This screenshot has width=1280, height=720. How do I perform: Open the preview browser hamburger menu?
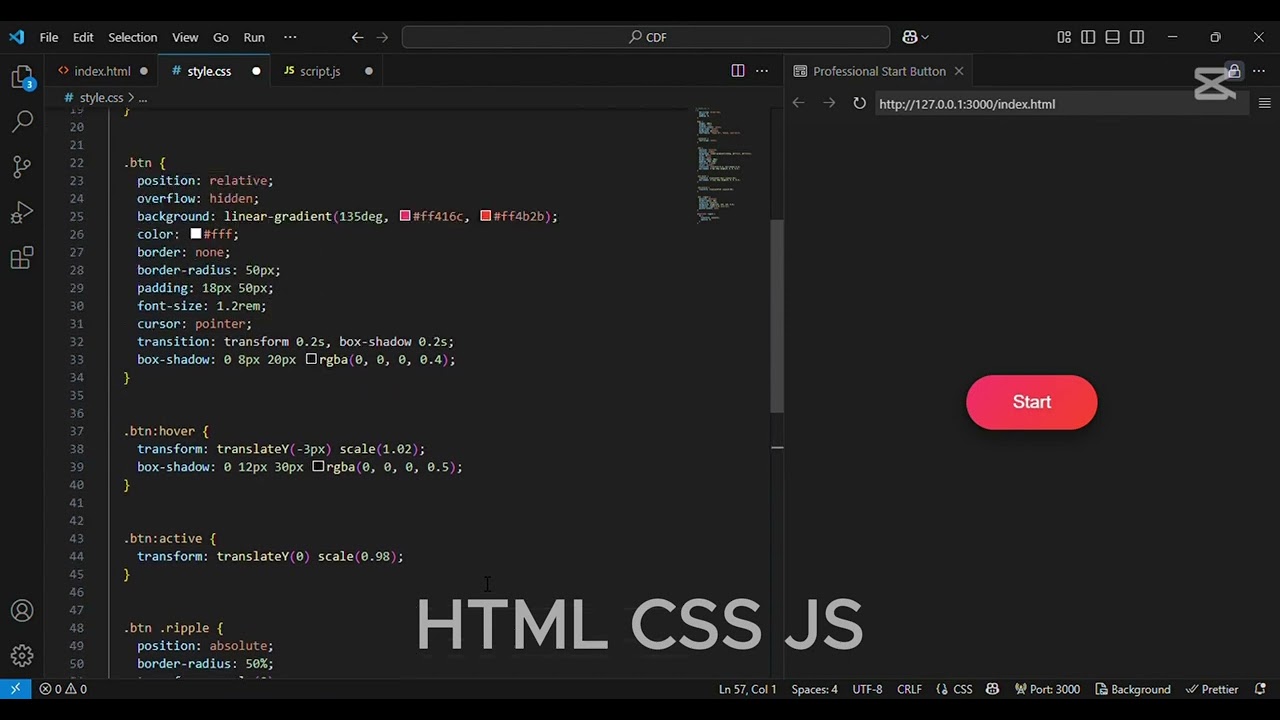pyautogui.click(x=1265, y=103)
